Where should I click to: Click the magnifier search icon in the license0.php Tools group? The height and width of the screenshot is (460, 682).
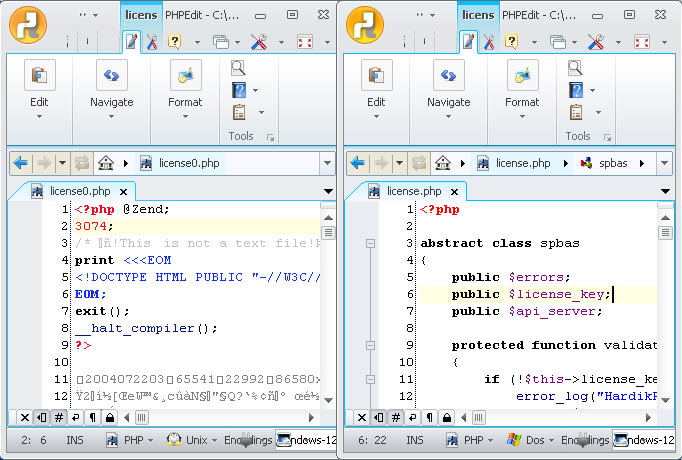(238, 68)
